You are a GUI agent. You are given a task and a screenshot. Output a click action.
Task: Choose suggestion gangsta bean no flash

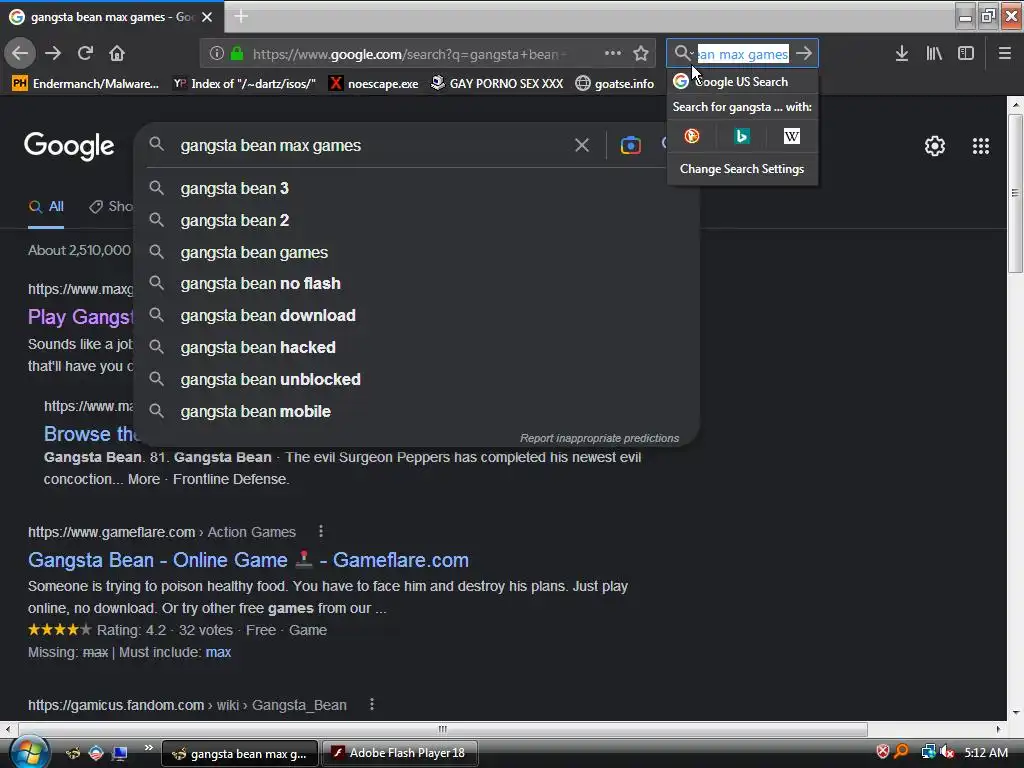418,283
